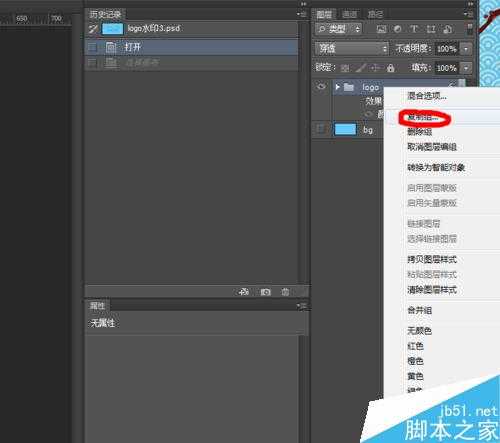
Task: Choose 取消图层编组 from context menu
Action: (x=432, y=147)
